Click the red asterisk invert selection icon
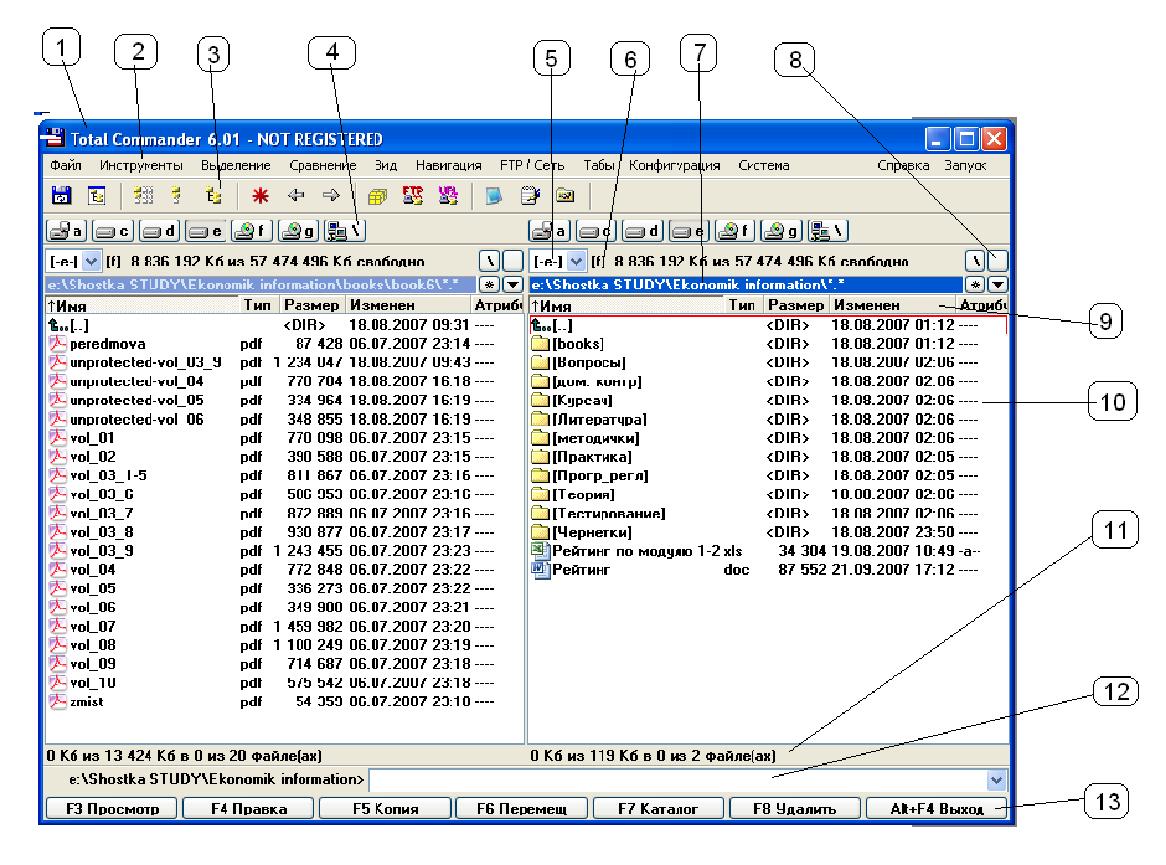Image resolution: width=1166 pixels, height=865 pixels. [260, 196]
